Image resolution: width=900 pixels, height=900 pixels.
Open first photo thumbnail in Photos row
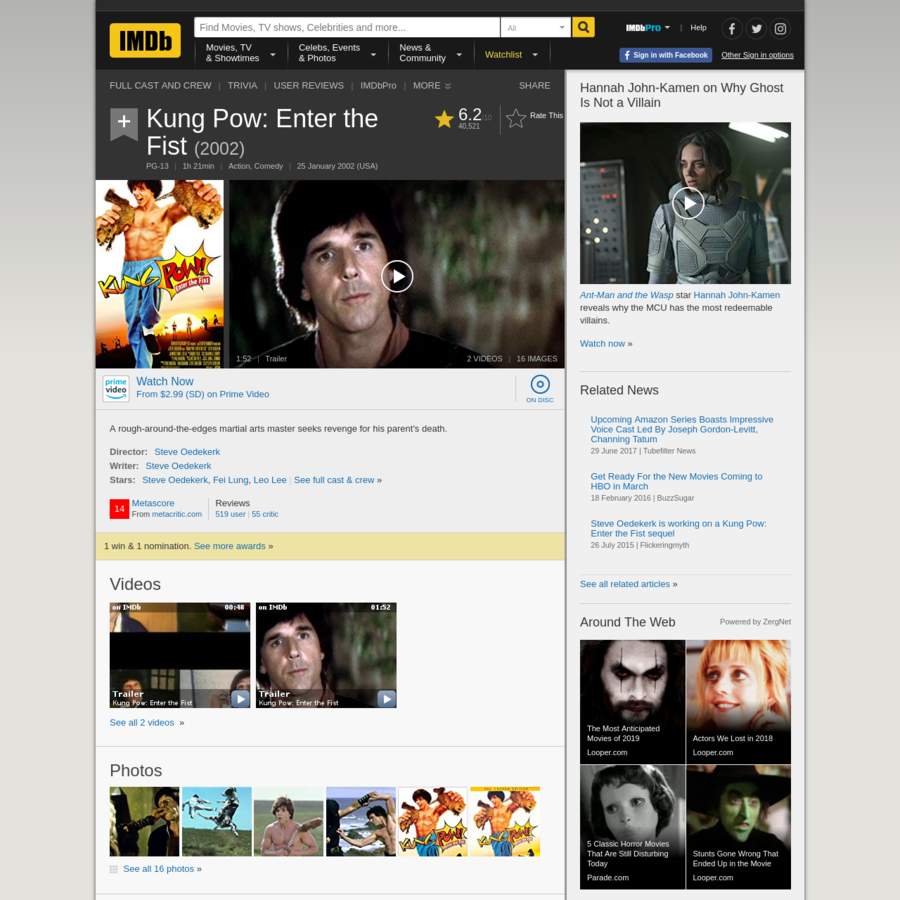click(x=144, y=821)
